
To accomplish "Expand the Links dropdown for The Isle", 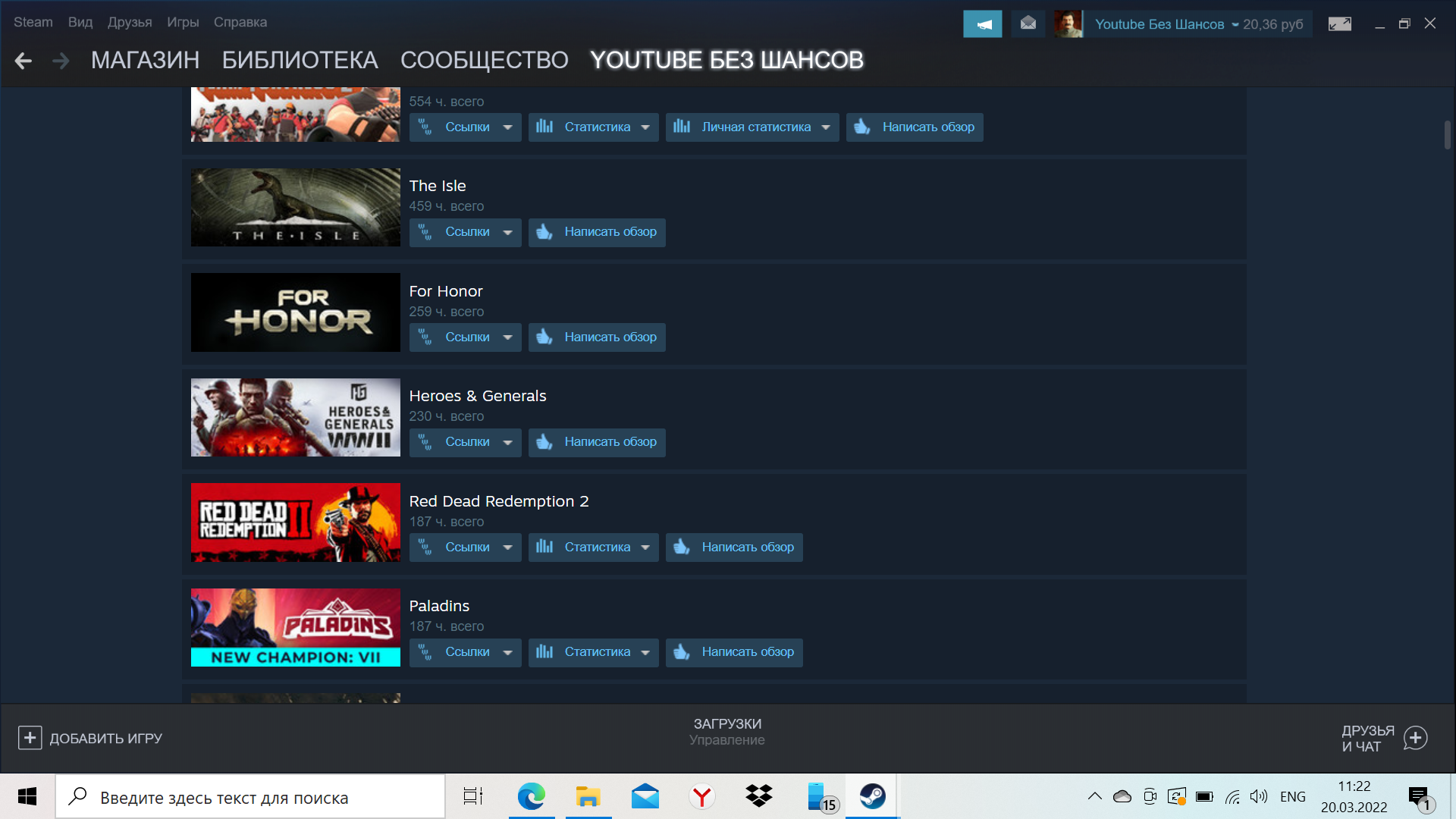I will click(465, 232).
